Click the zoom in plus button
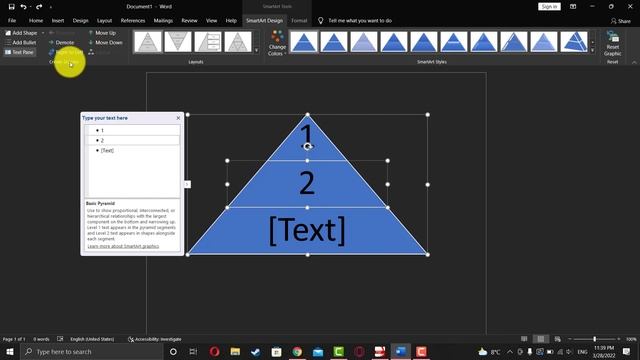640x360 pixels. pyautogui.click(x=619, y=339)
